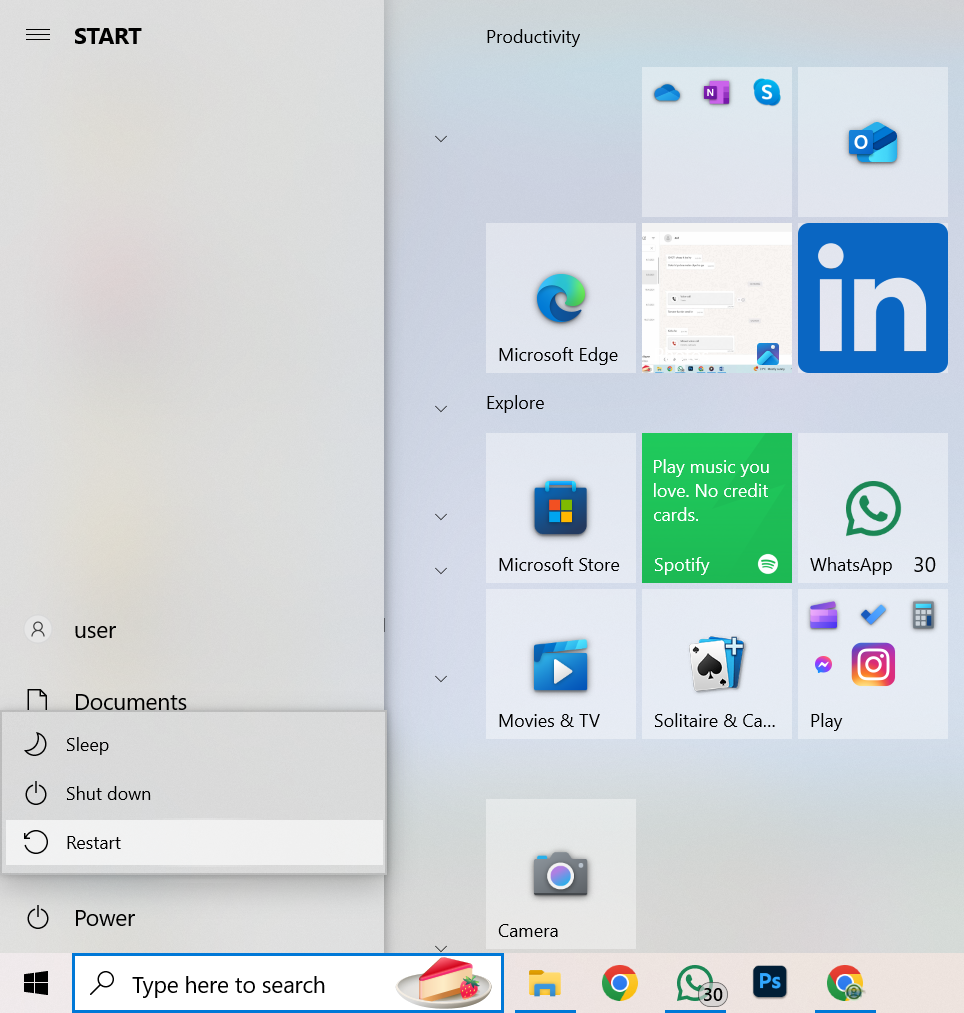Click the chevron left of the Microsoft Store tile

coord(441,517)
